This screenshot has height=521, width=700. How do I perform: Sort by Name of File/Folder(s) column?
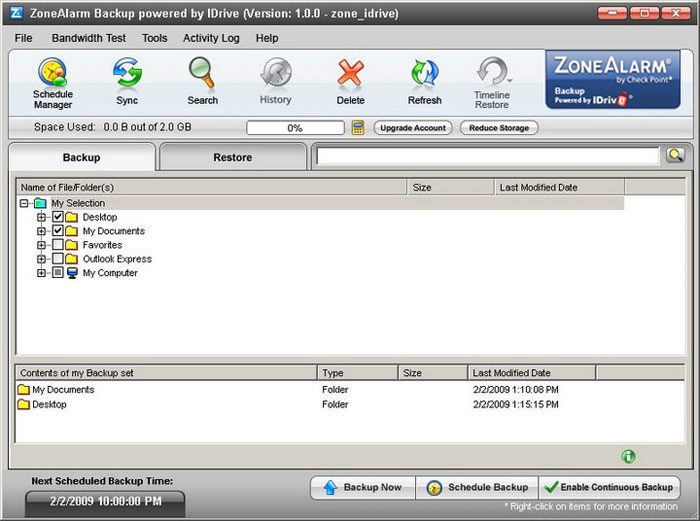(x=212, y=188)
